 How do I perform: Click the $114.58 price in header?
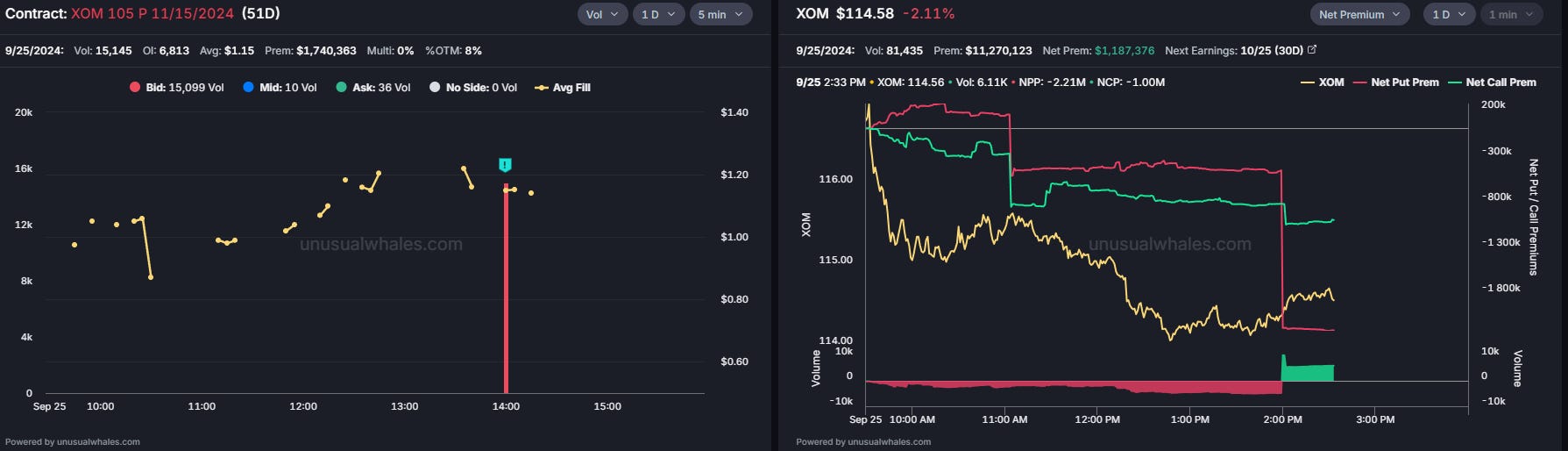[865, 14]
